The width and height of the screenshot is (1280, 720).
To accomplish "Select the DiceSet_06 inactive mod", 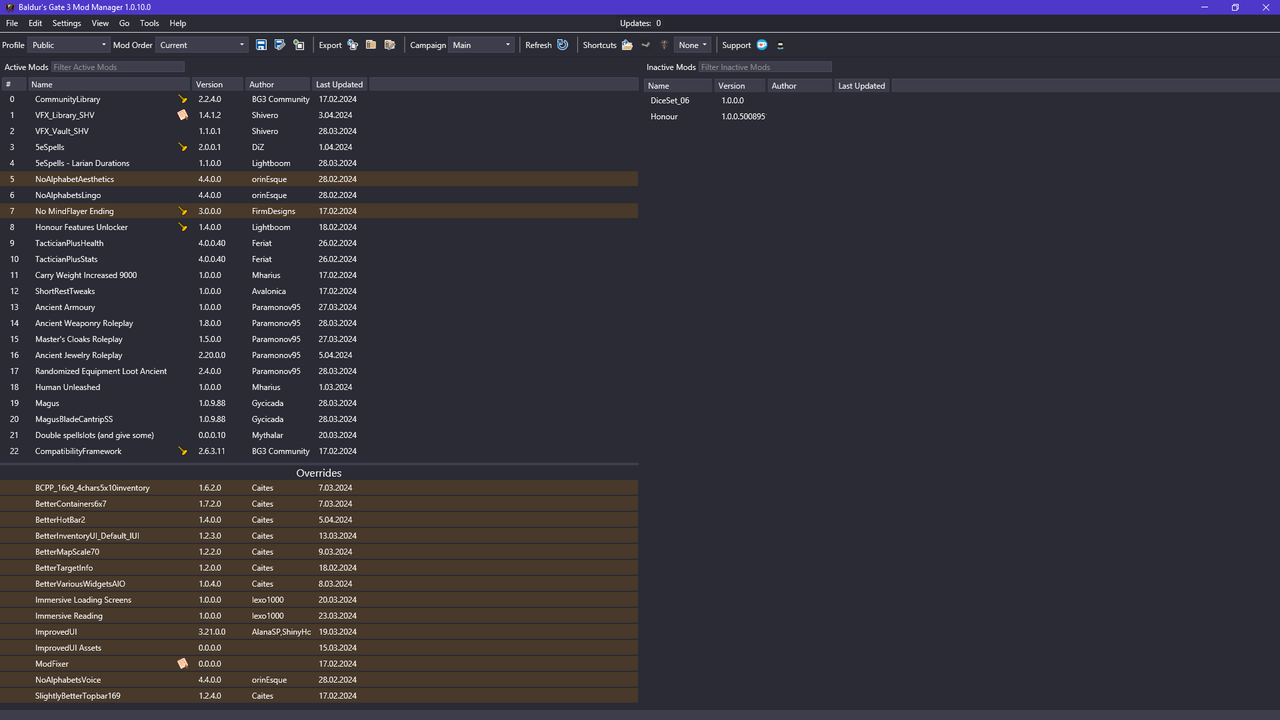I will click(961, 100).
